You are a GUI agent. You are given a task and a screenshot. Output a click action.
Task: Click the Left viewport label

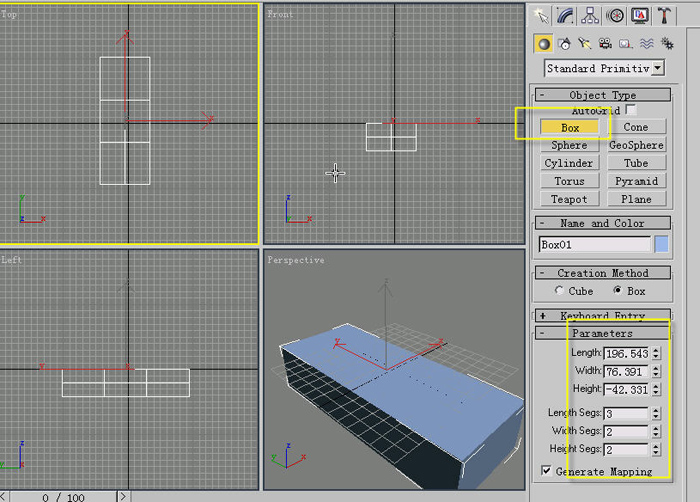pos(11,260)
